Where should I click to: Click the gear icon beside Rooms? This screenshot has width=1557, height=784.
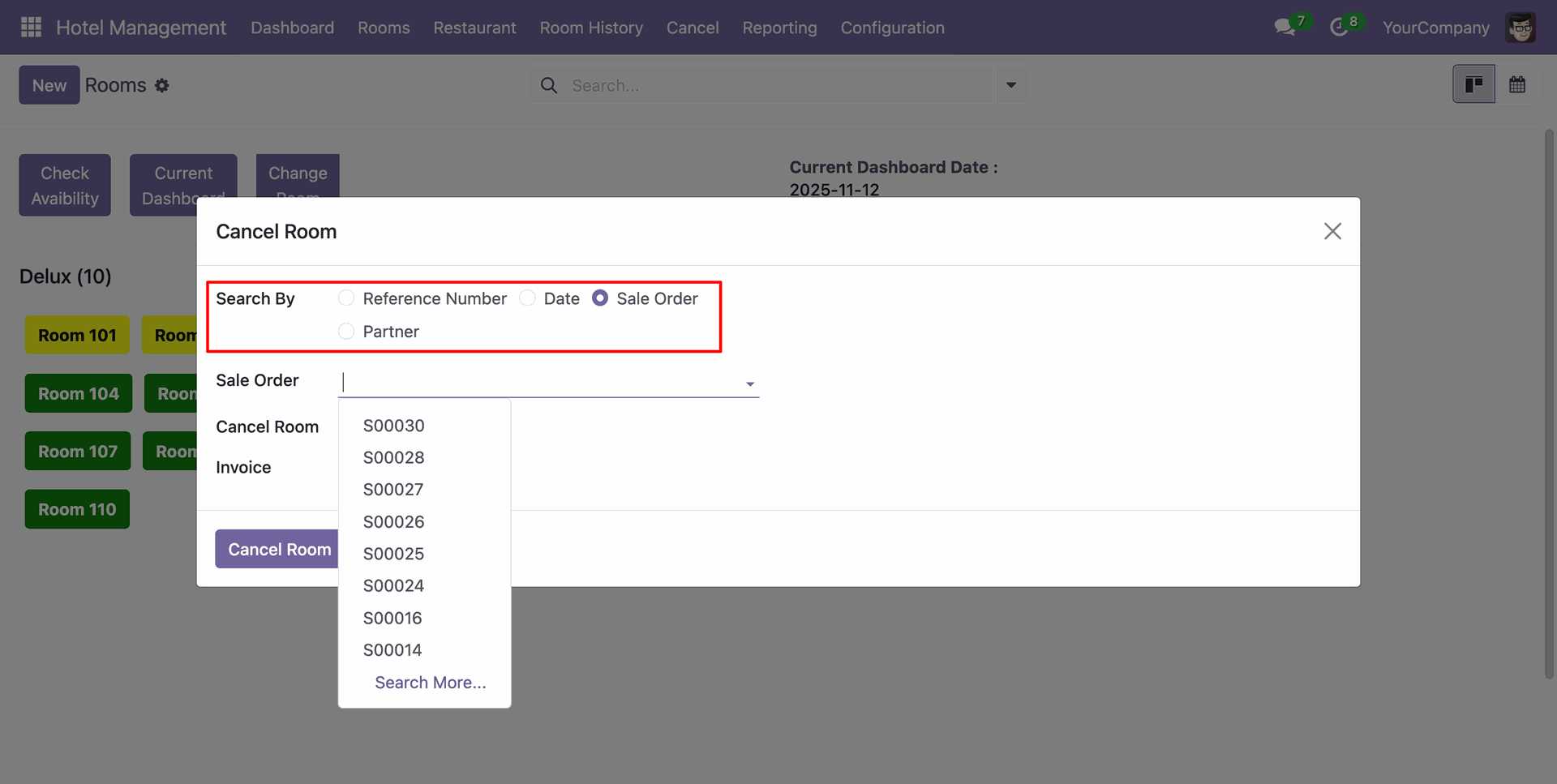click(x=162, y=86)
